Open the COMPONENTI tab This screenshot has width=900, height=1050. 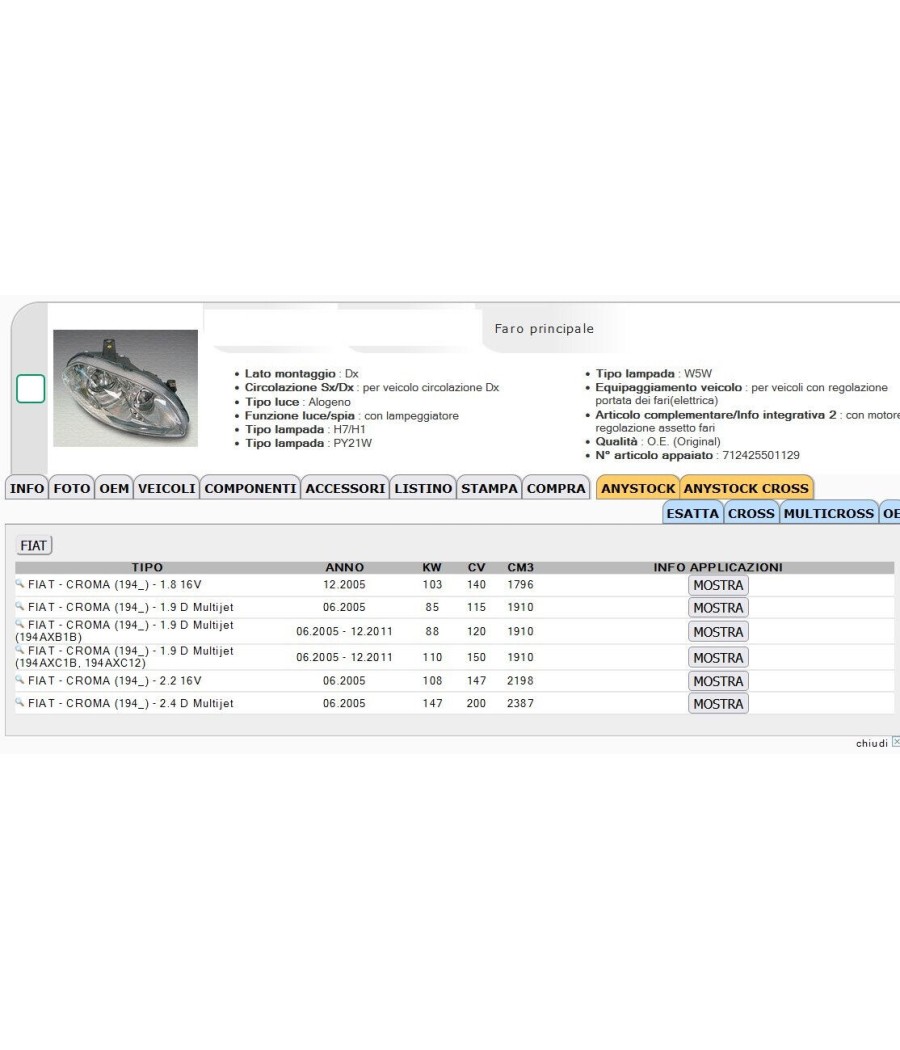(x=250, y=488)
